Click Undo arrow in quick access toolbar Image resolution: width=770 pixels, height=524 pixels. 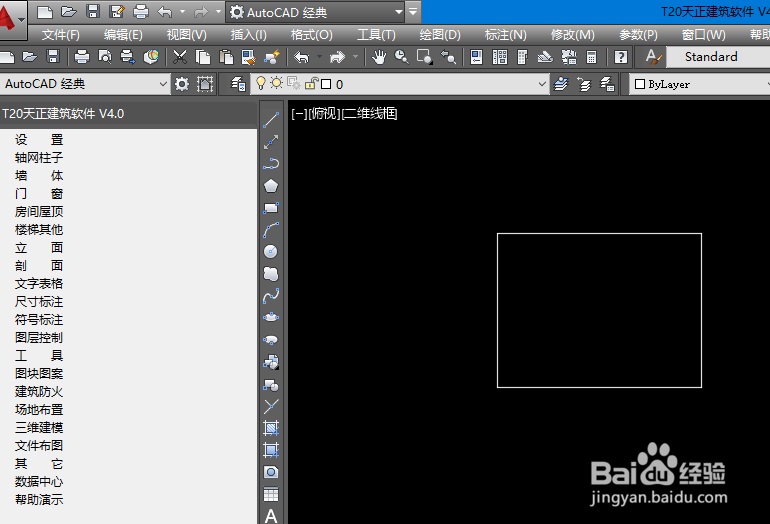[x=165, y=12]
